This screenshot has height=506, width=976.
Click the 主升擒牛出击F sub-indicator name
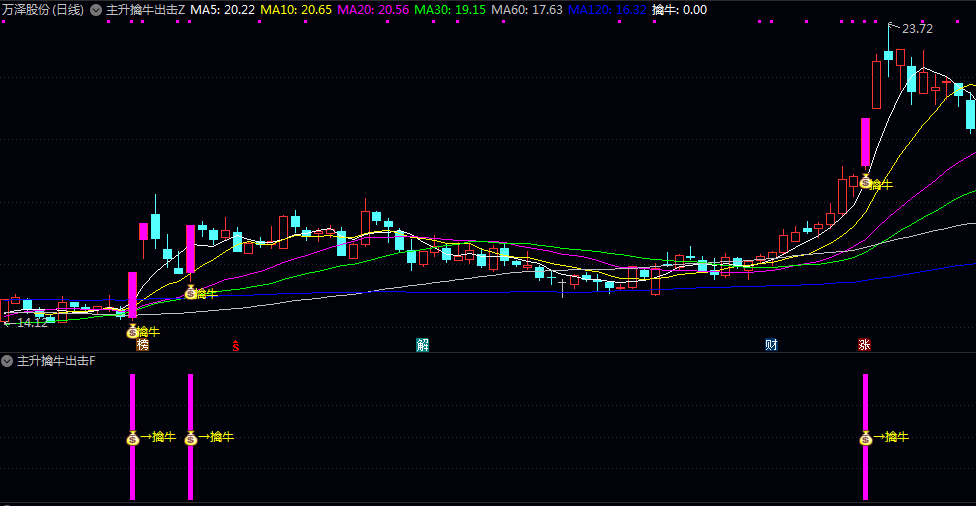56,361
